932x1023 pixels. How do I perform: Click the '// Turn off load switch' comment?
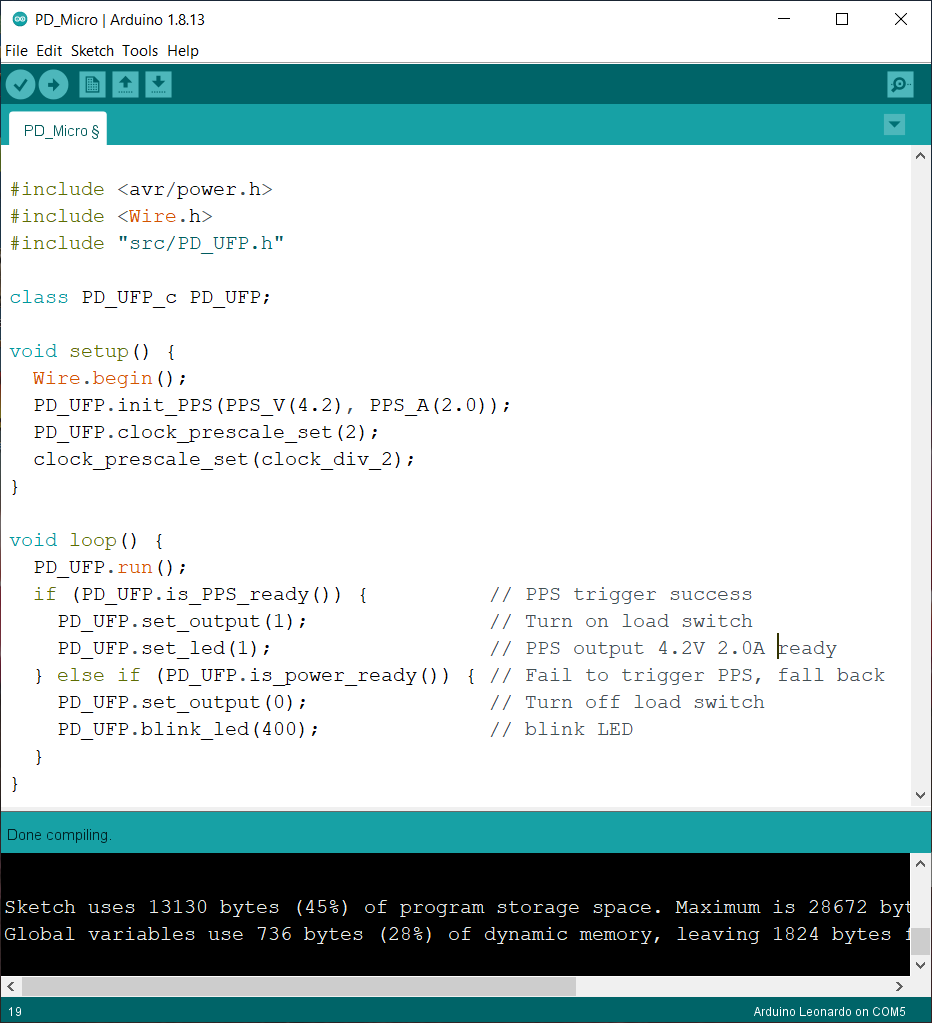(x=627, y=702)
